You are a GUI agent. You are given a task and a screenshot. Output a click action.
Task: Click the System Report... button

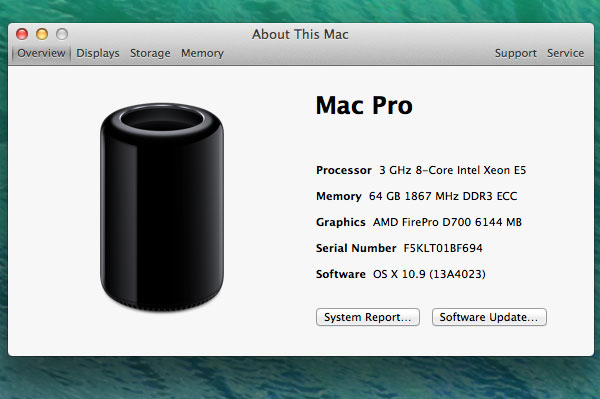coord(368,317)
